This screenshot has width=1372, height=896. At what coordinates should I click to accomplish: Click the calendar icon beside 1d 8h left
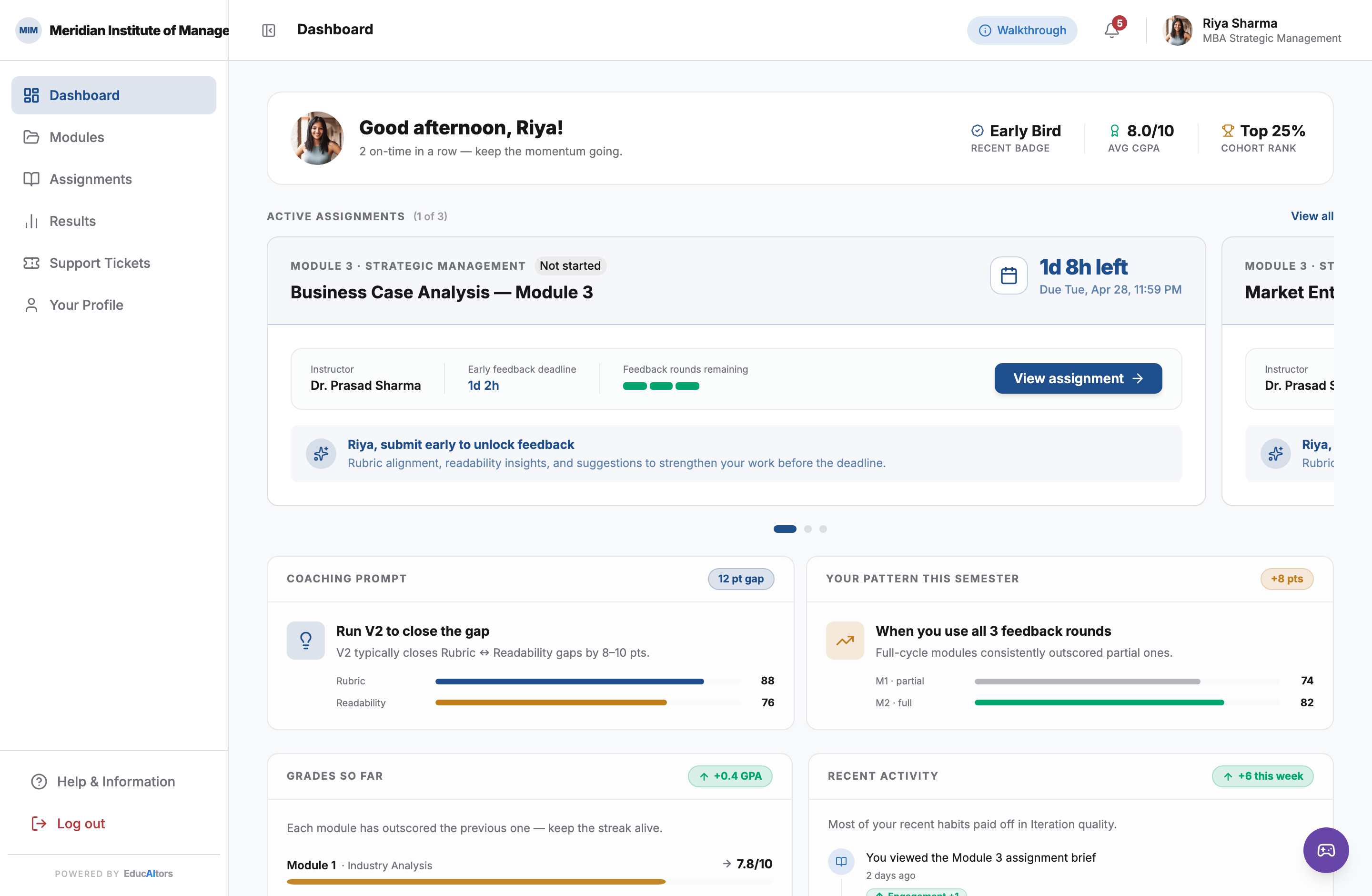[x=1008, y=275]
